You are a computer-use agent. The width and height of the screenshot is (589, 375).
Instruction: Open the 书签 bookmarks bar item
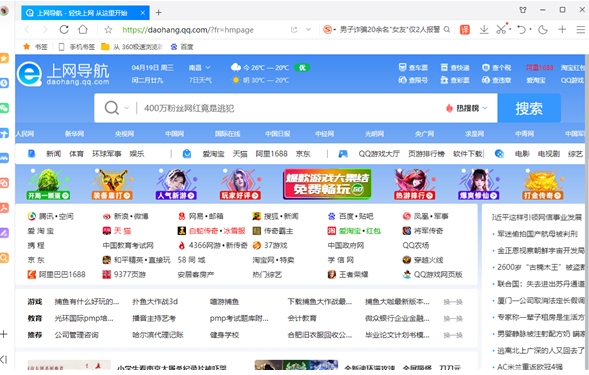(x=36, y=47)
